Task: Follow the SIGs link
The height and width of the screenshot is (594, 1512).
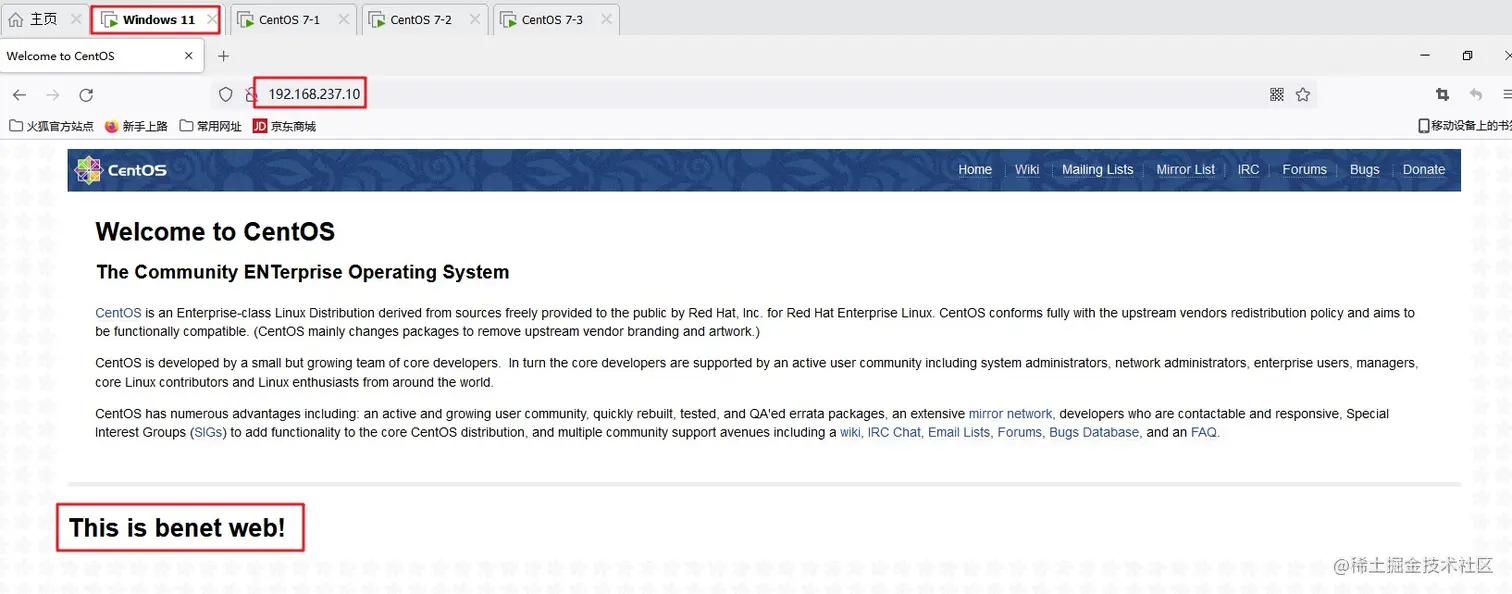Action: coord(208,433)
